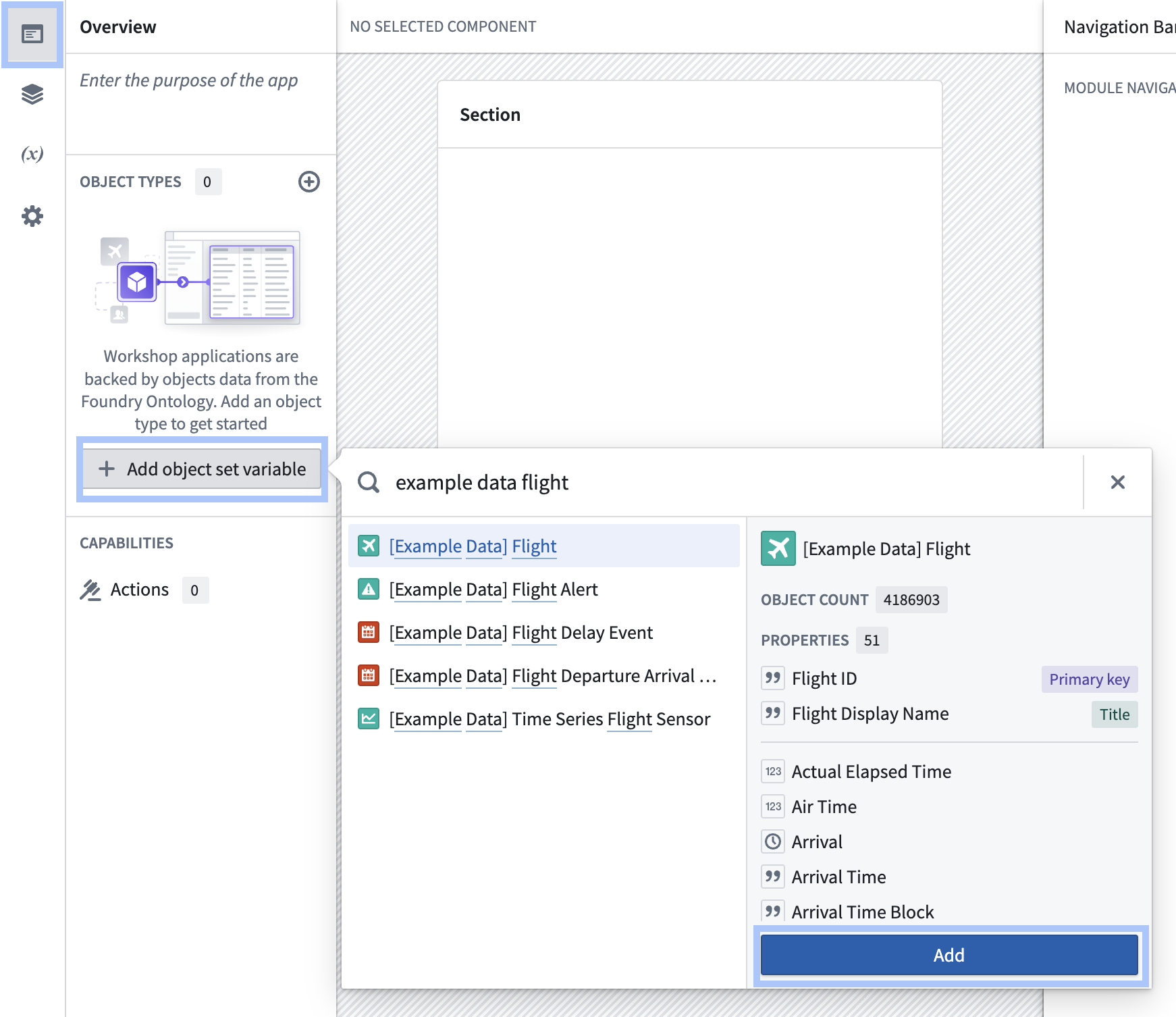Select [Example Data] Flight Delay Event result

pyautogui.click(x=544, y=633)
